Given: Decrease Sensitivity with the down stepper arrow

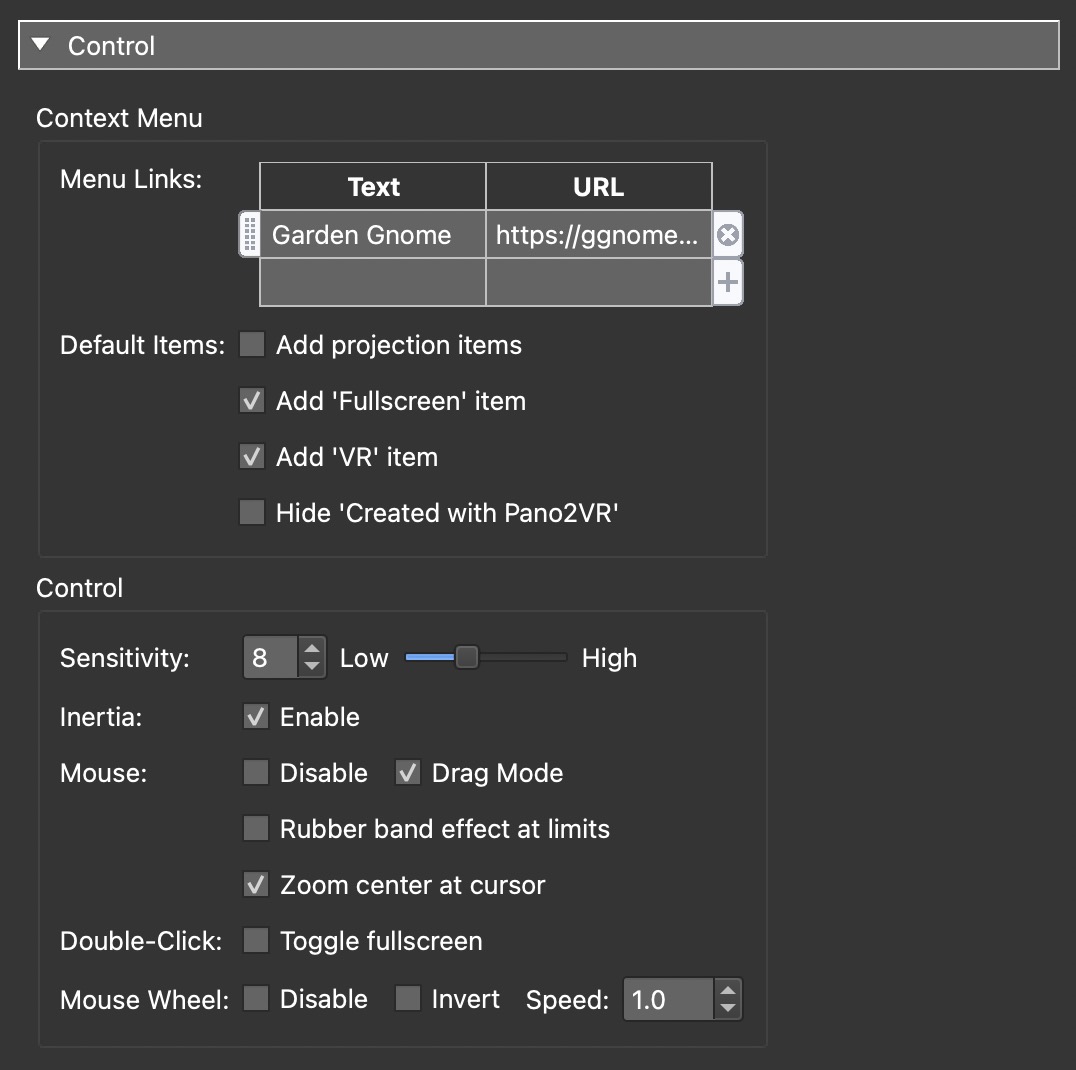Looking at the screenshot, I should [313, 667].
